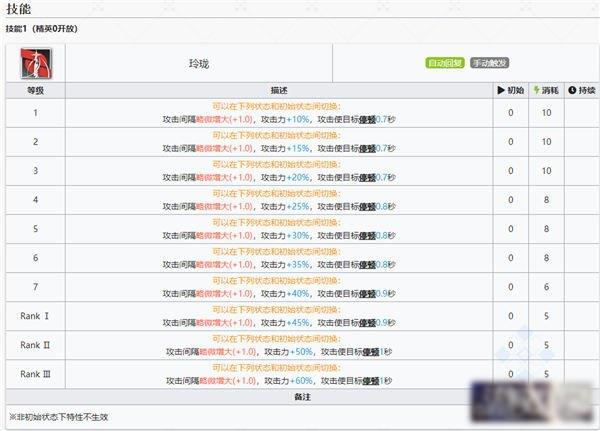The height and width of the screenshot is (431, 600).
Task: Click the clock icon beside 持续
Action: [572, 90]
